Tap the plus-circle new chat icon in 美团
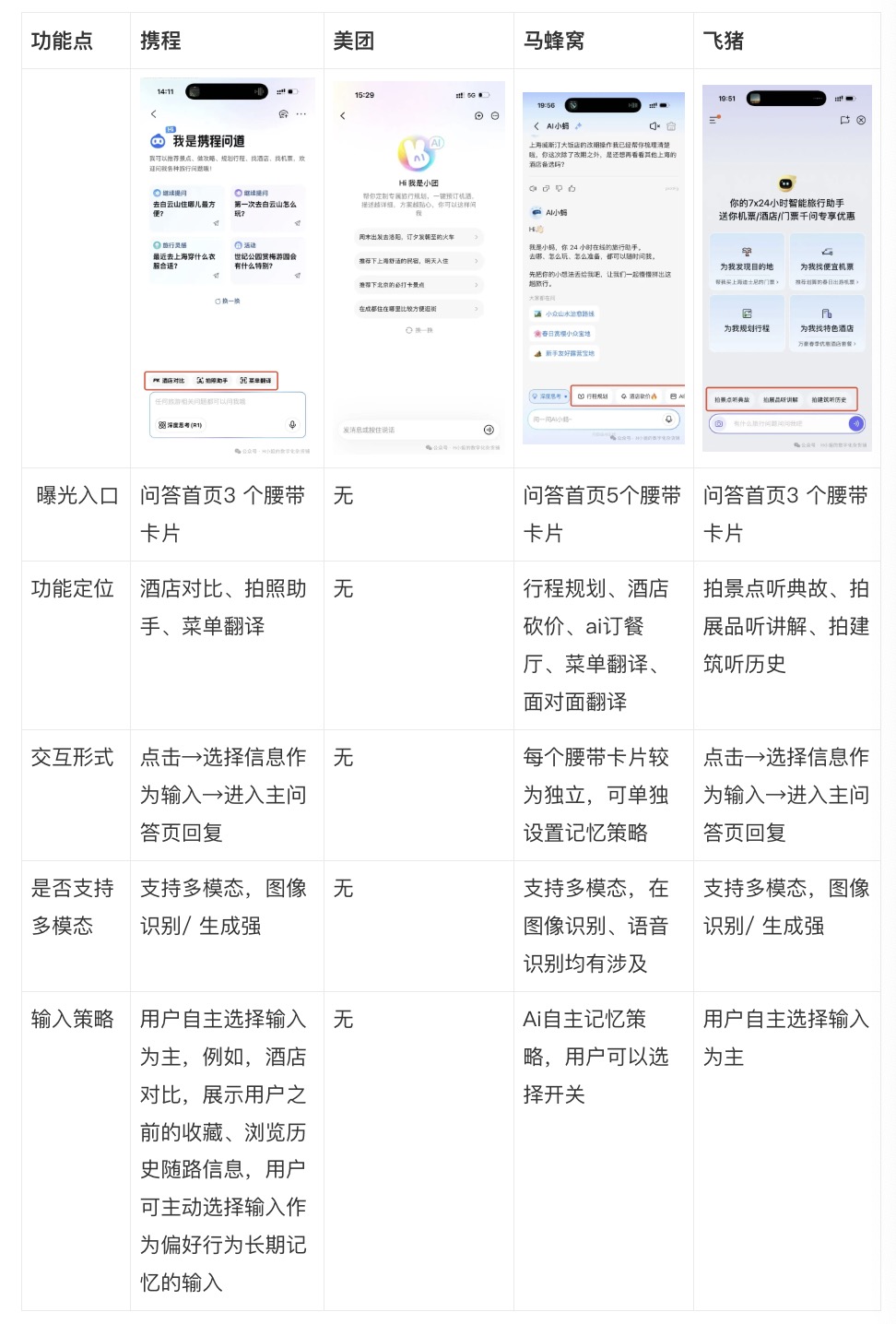This screenshot has height=1324, width=896. click(478, 116)
